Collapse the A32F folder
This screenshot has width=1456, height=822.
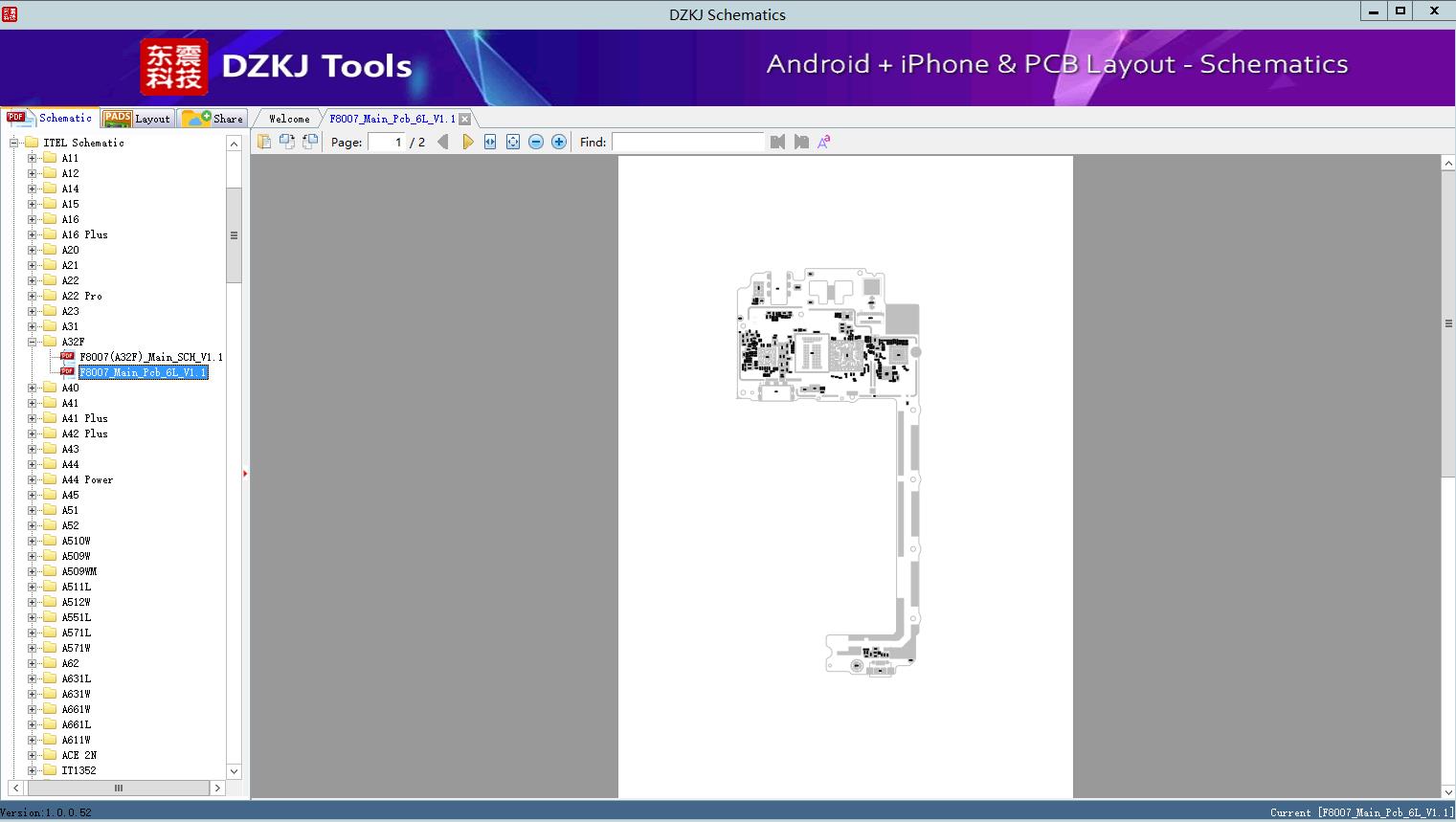(33, 342)
